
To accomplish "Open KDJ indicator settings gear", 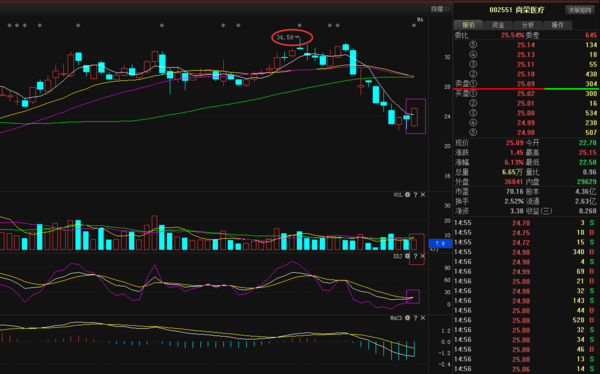I will click(408, 256).
